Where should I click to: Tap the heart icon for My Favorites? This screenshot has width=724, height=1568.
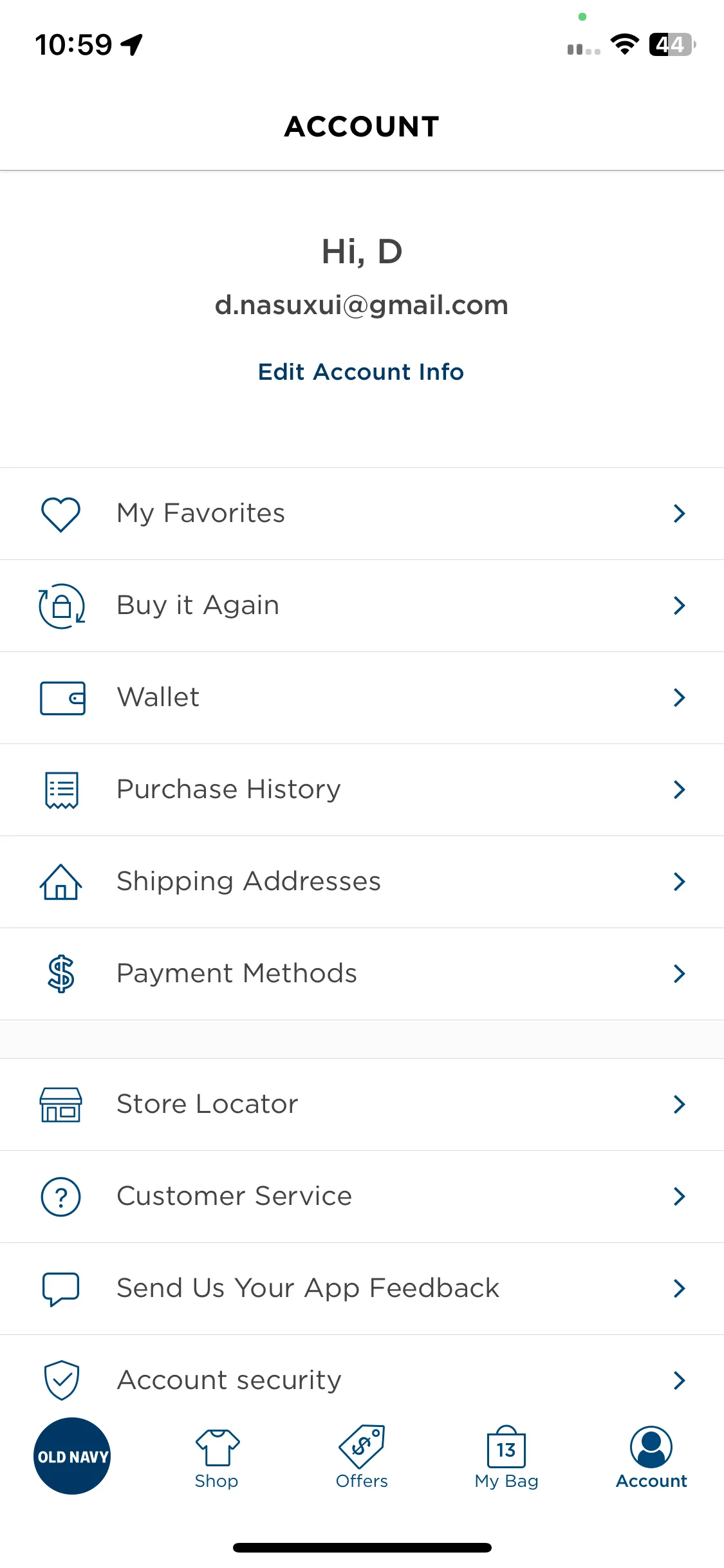pyautogui.click(x=61, y=514)
